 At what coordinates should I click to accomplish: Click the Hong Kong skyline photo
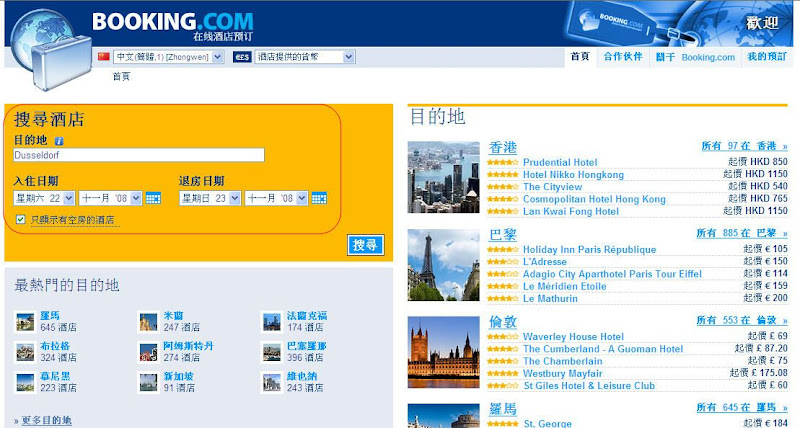[443, 177]
